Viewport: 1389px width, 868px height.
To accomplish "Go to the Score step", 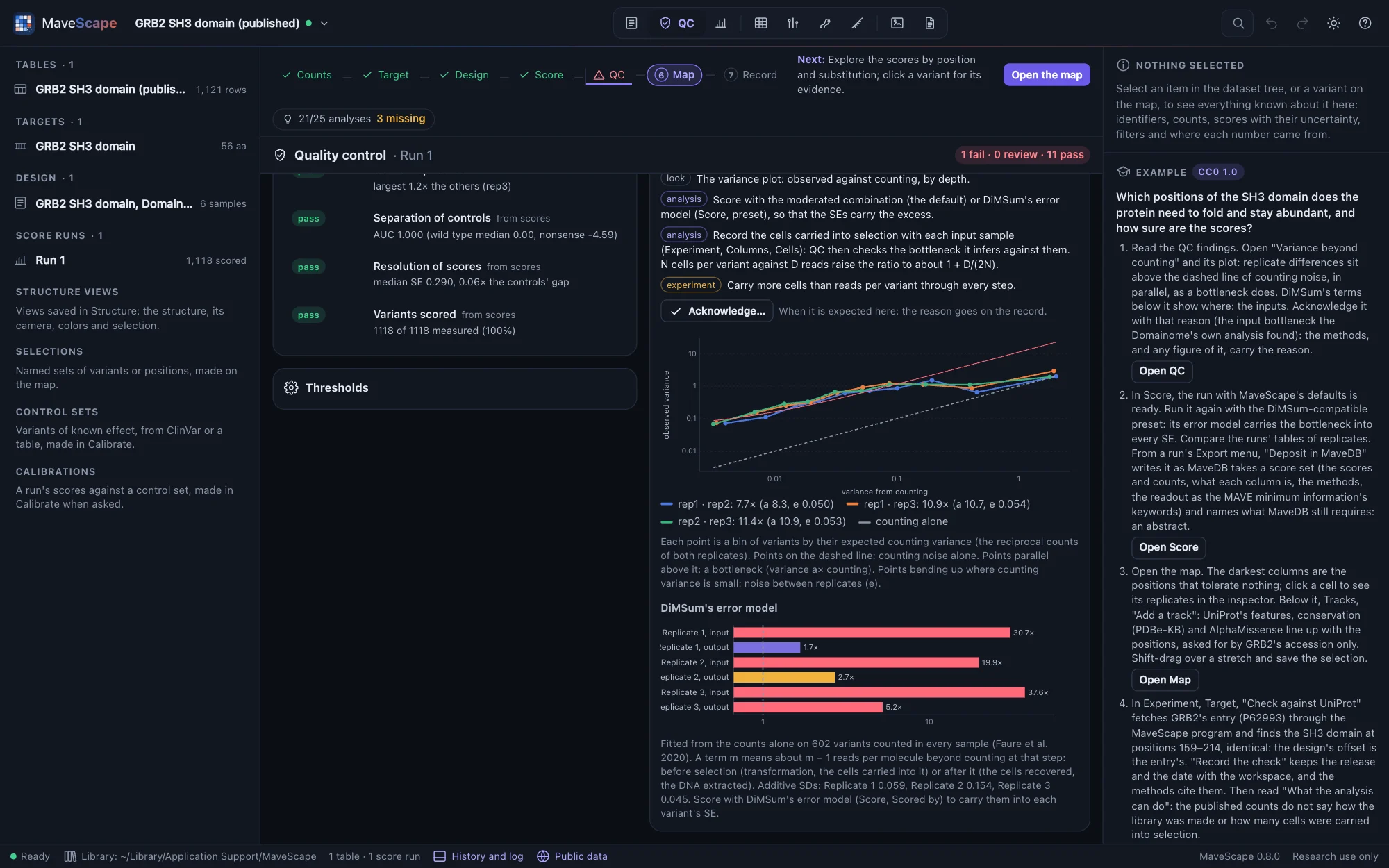I will (x=541, y=75).
